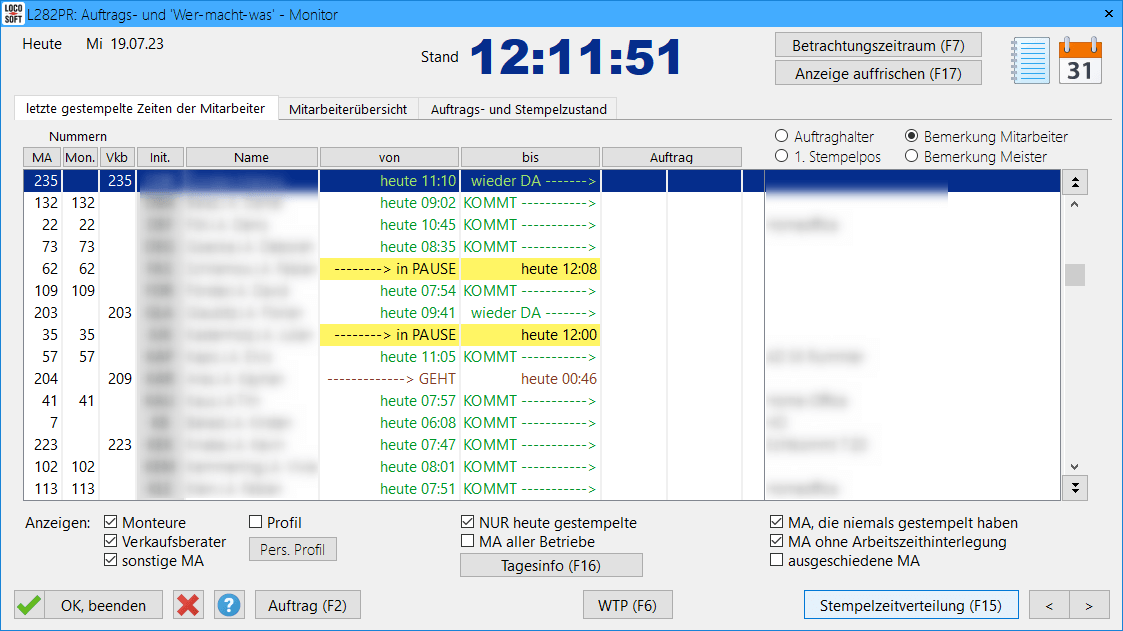1123x631 pixels.
Task: Click the green checkmark OK, beenden button
Action: point(89,605)
